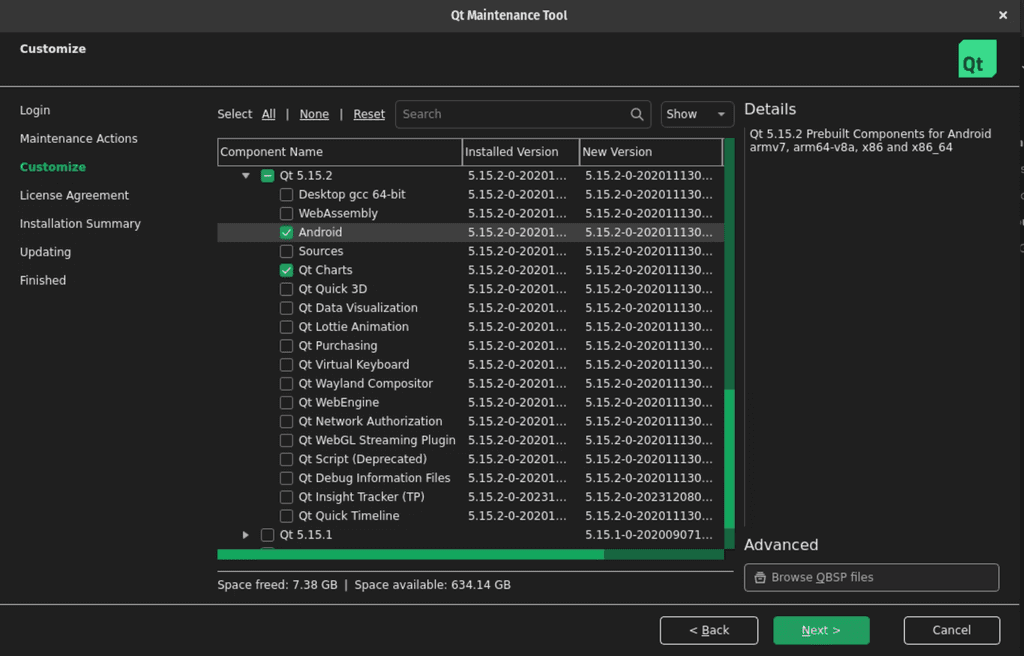This screenshot has height=656, width=1024.
Task: Click the Browse QBSP files package icon
Action: [x=760, y=578]
